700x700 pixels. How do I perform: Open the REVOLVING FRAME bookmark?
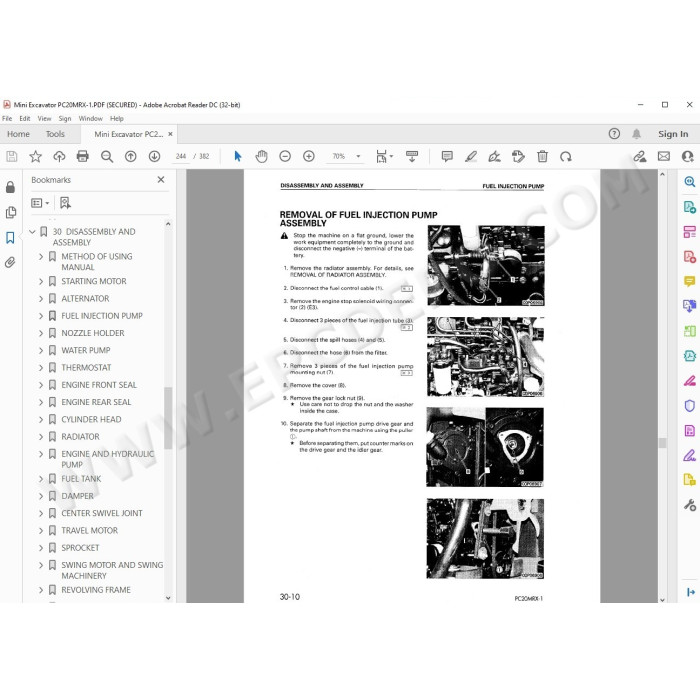(96, 590)
